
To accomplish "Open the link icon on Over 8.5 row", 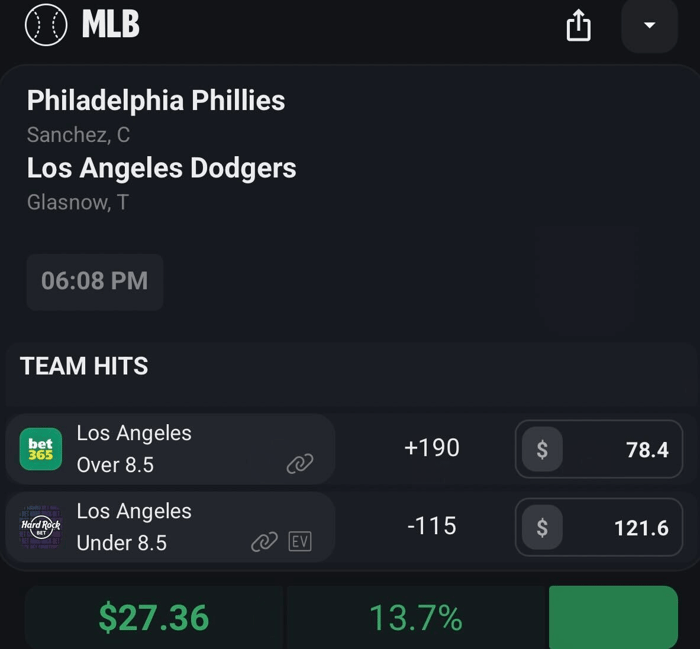I will click(300, 463).
